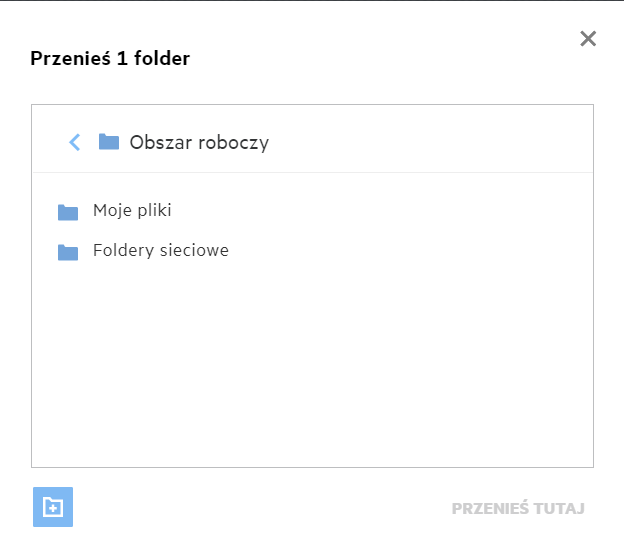Image resolution: width=624 pixels, height=556 pixels.
Task: Click the header bar right of Obszar roboczy
Action: coord(440,142)
